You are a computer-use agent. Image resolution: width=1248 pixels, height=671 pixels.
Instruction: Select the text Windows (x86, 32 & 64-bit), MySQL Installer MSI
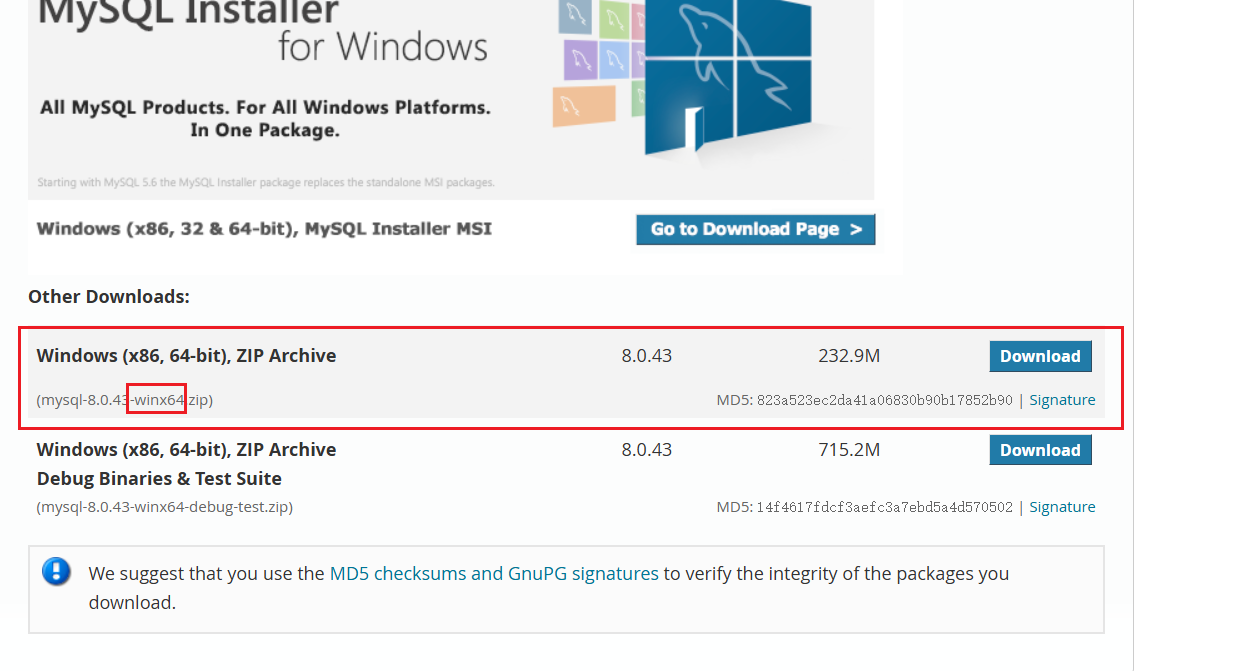point(264,229)
